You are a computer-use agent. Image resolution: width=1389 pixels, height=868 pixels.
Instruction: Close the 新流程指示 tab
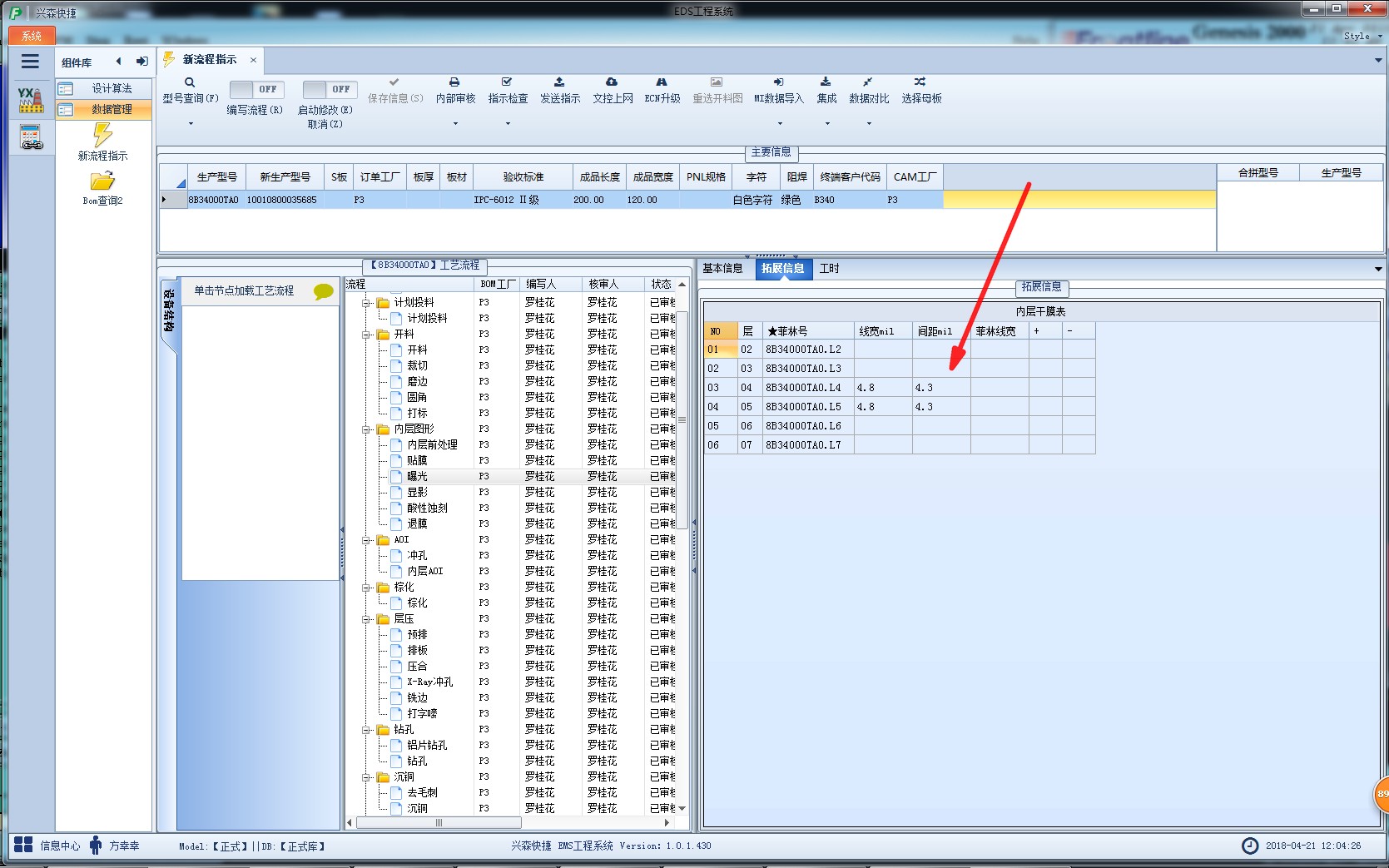pyautogui.click(x=253, y=60)
